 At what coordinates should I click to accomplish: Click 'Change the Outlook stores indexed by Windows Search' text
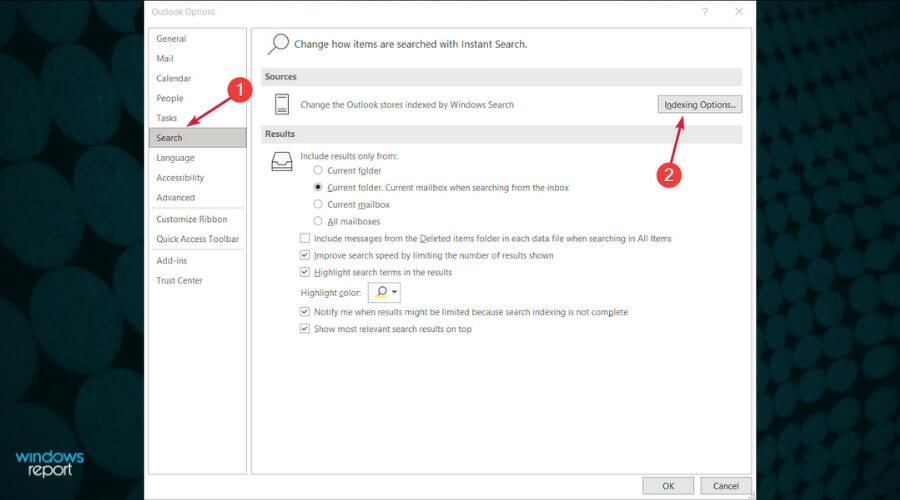coord(407,104)
